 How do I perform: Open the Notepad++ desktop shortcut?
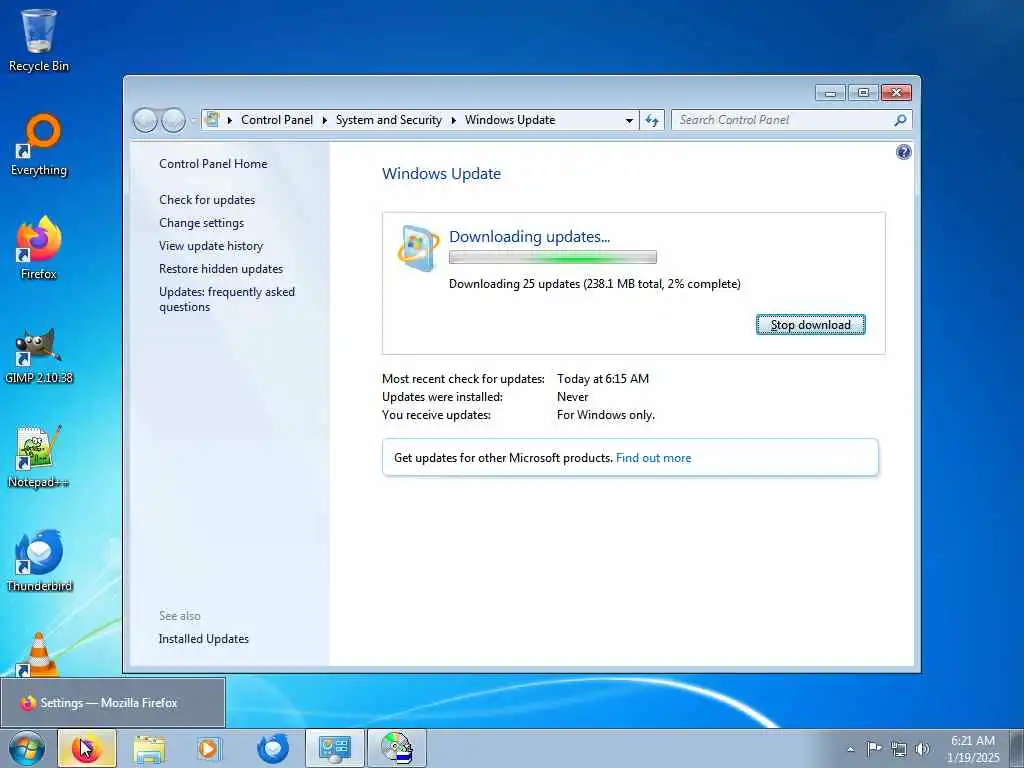coord(39,457)
